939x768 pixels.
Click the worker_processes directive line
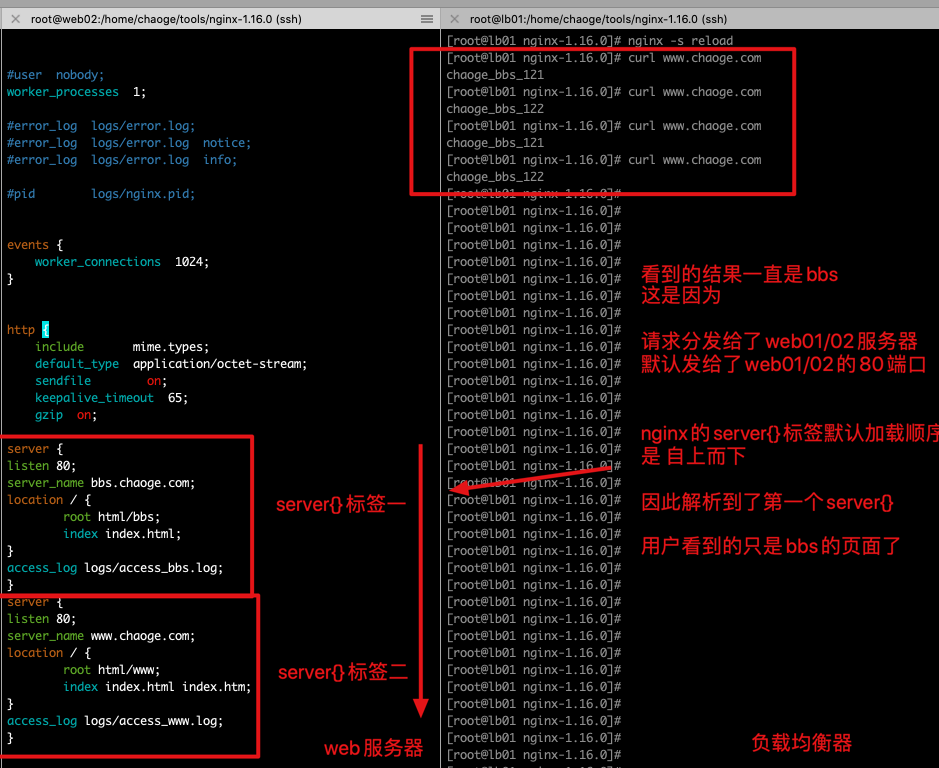[76, 92]
